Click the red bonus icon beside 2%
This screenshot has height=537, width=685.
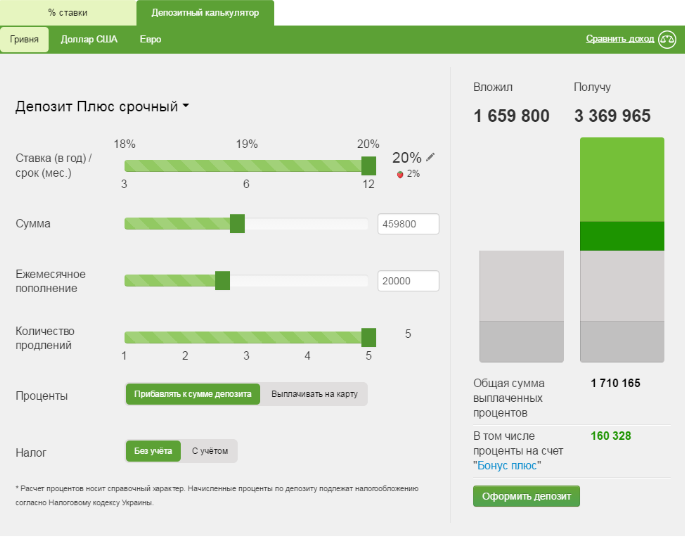pos(401,174)
